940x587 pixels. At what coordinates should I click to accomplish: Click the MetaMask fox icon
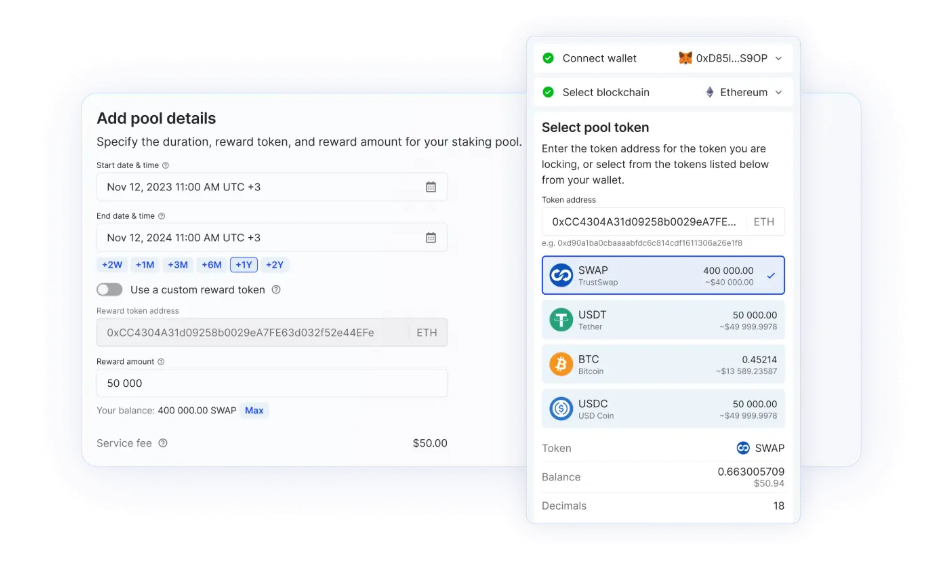click(684, 58)
